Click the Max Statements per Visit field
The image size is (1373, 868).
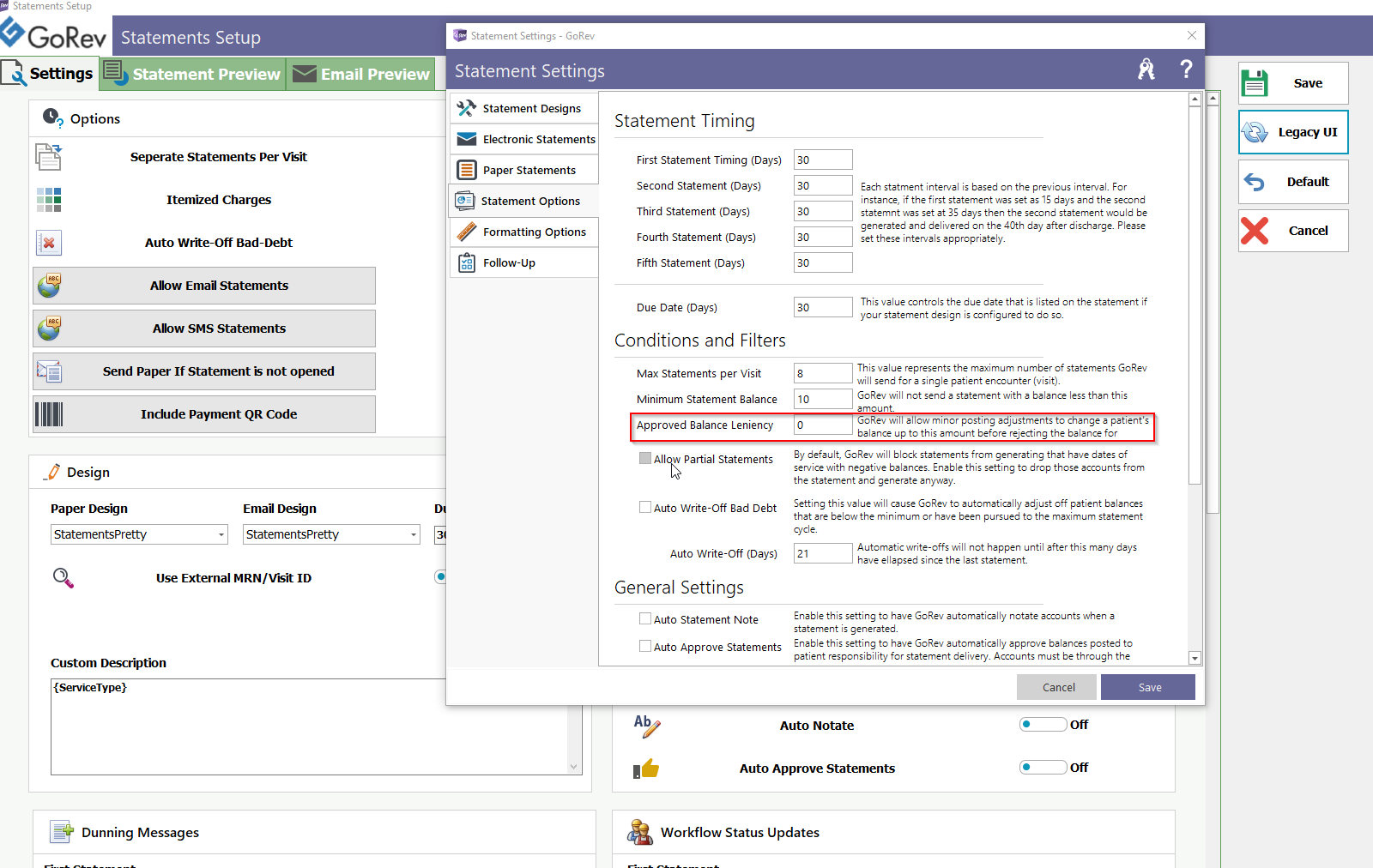[x=823, y=373]
